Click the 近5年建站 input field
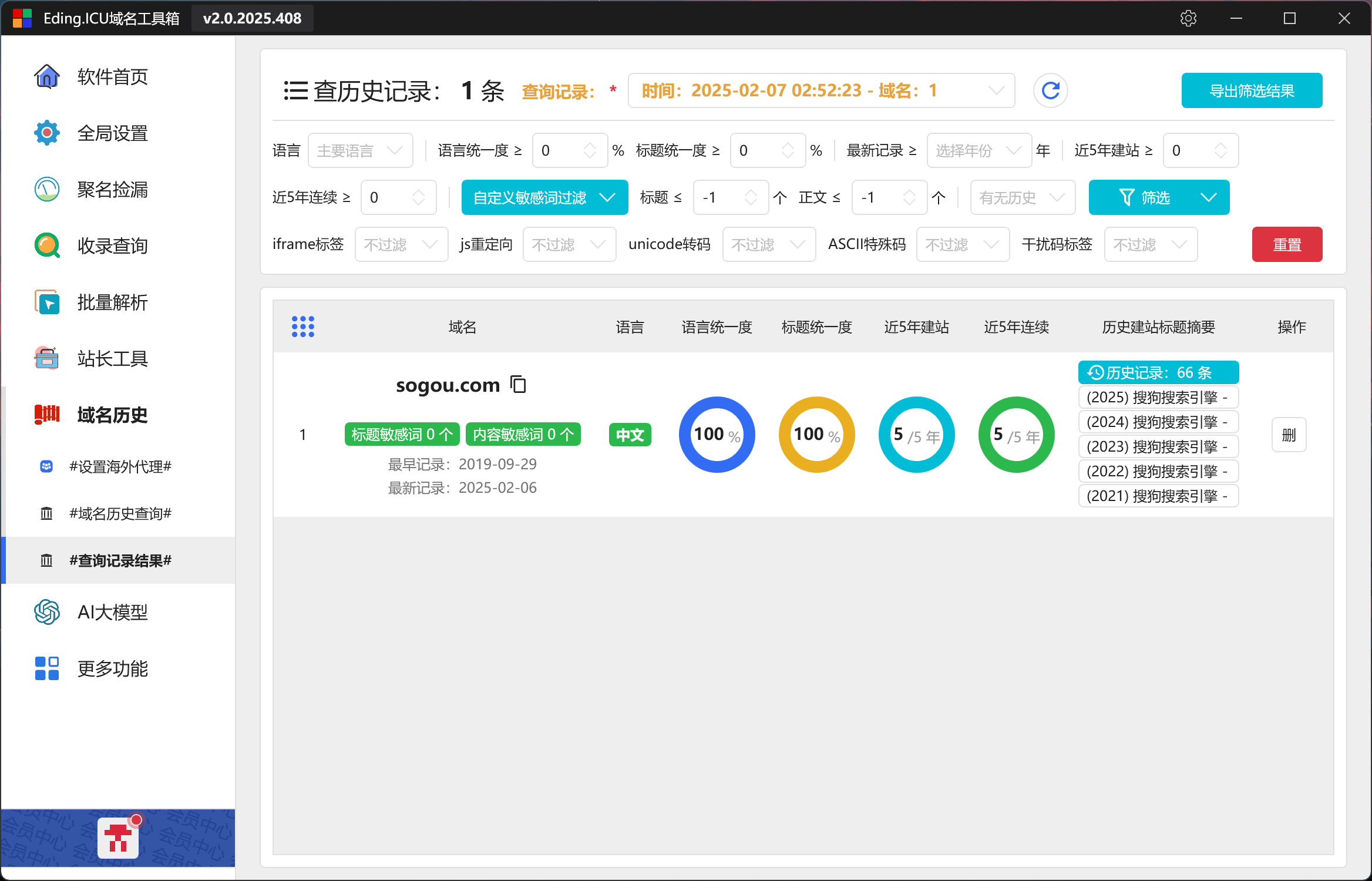This screenshot has width=1372, height=881. coord(1200,150)
